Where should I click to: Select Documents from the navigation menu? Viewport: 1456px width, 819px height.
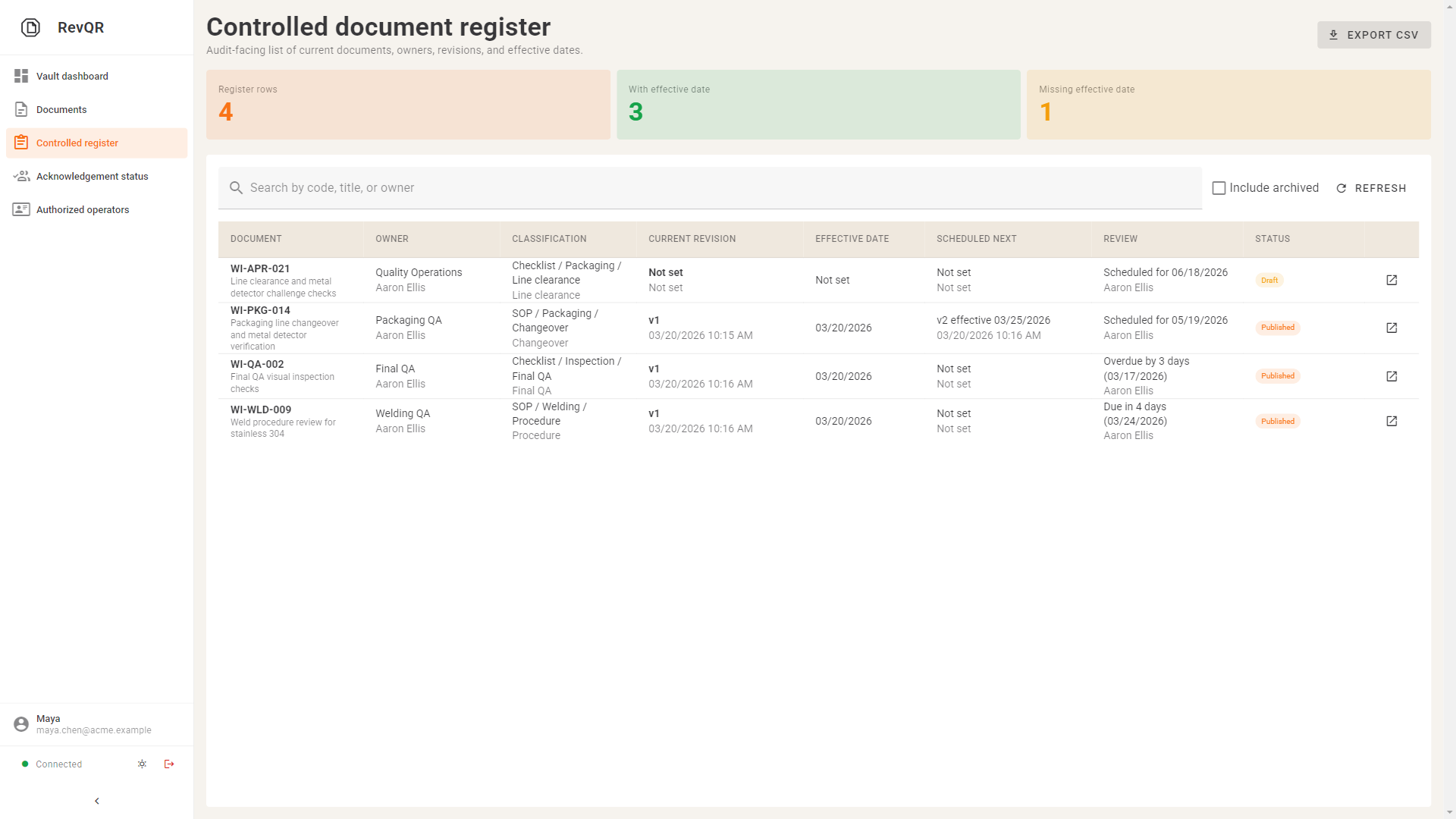[61, 109]
